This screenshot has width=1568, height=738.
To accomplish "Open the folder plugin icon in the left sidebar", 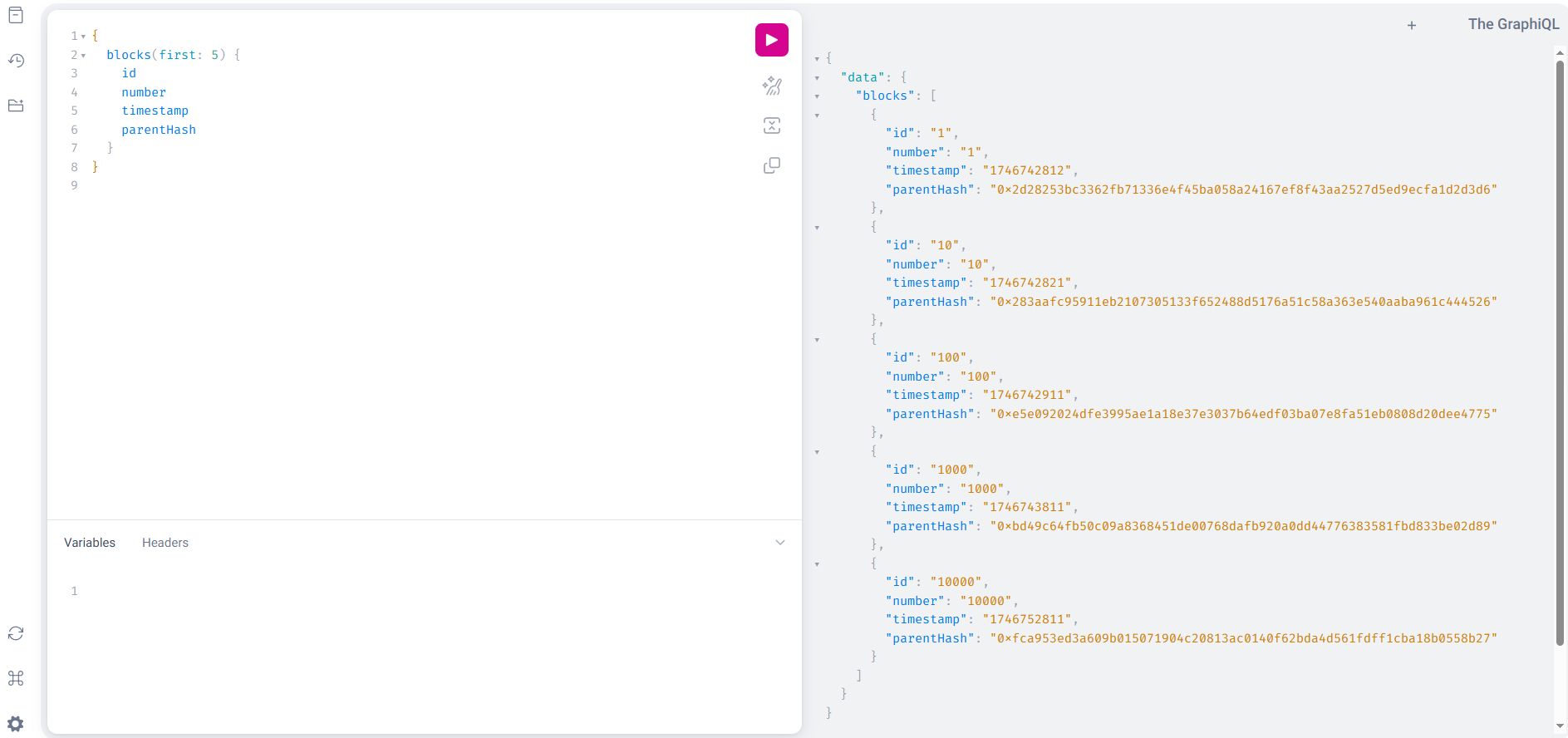I will click(16, 106).
